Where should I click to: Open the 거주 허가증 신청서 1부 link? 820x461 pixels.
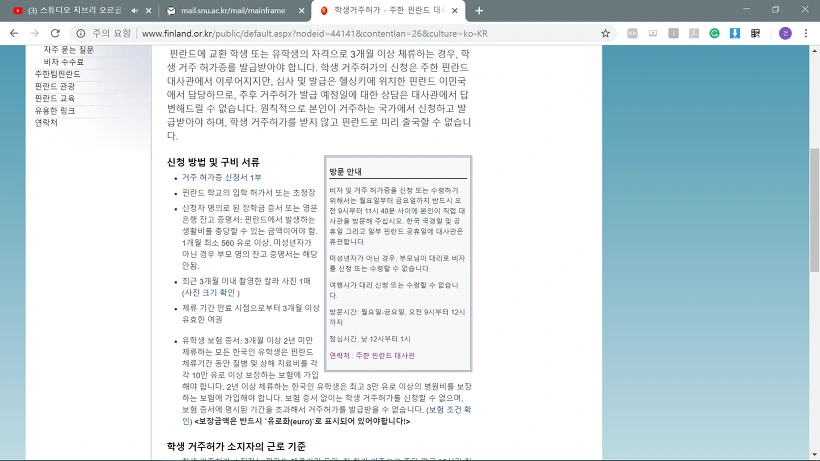pyautogui.click(x=222, y=177)
